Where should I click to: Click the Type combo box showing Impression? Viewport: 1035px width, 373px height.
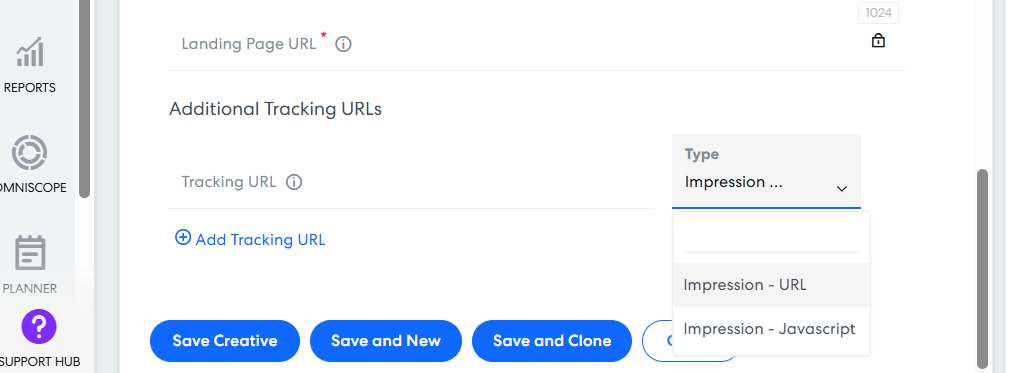coord(766,172)
